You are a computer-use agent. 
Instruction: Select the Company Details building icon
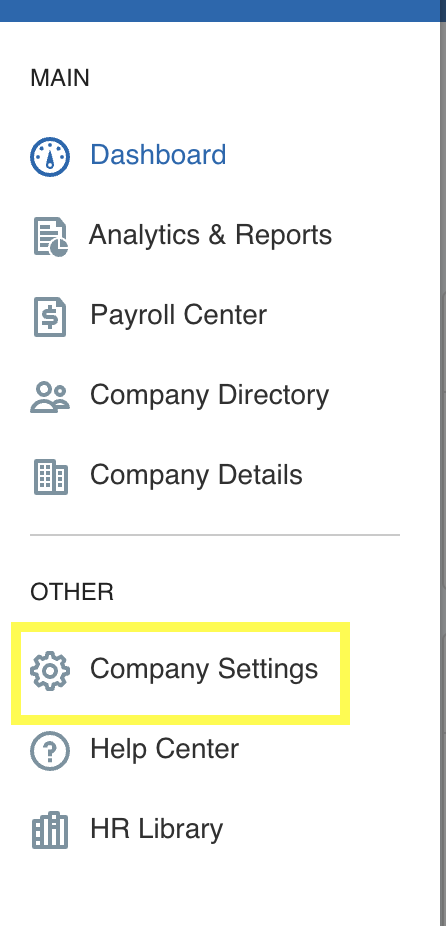pyautogui.click(x=50, y=477)
